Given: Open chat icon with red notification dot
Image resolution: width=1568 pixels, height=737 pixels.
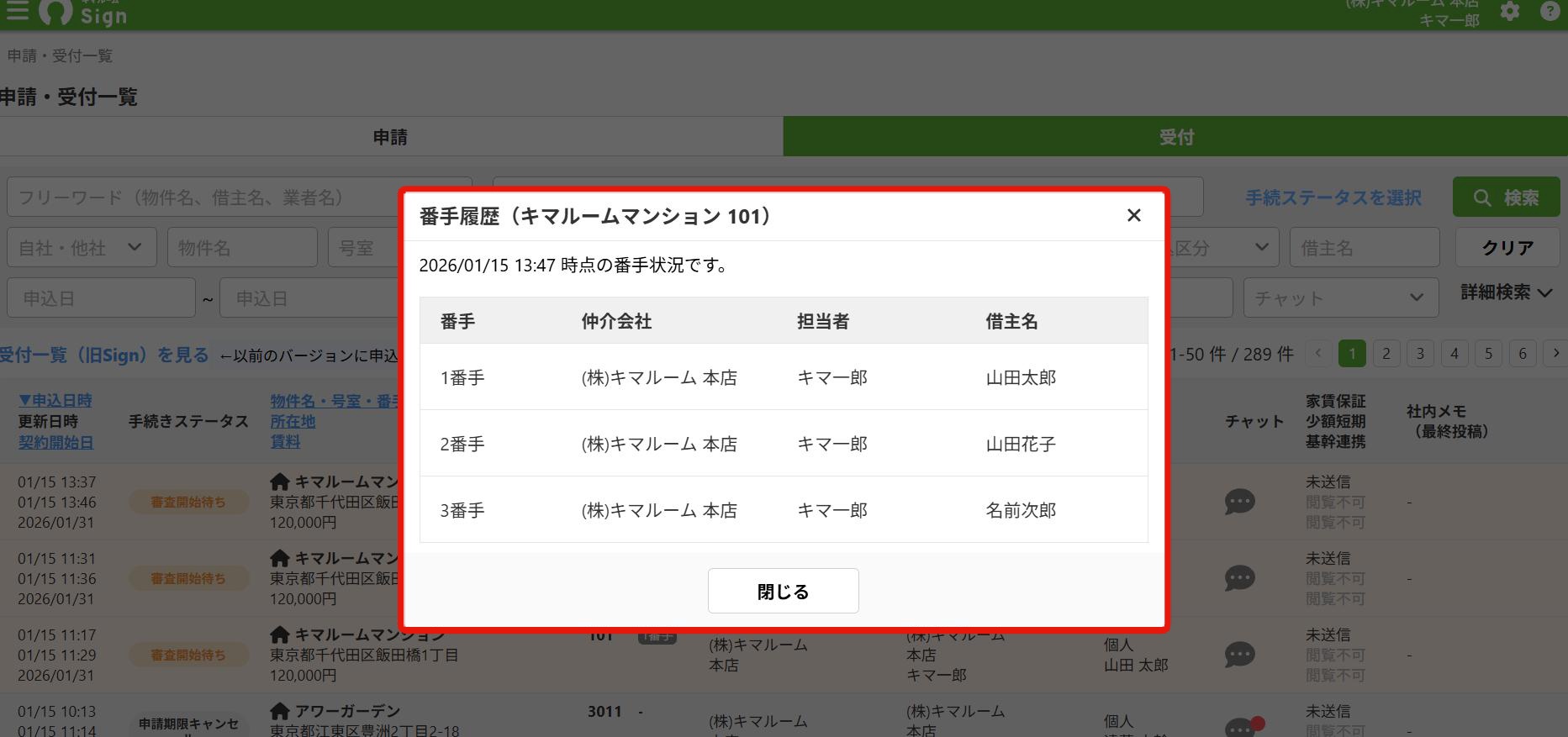Looking at the screenshot, I should pyautogui.click(x=1241, y=729).
